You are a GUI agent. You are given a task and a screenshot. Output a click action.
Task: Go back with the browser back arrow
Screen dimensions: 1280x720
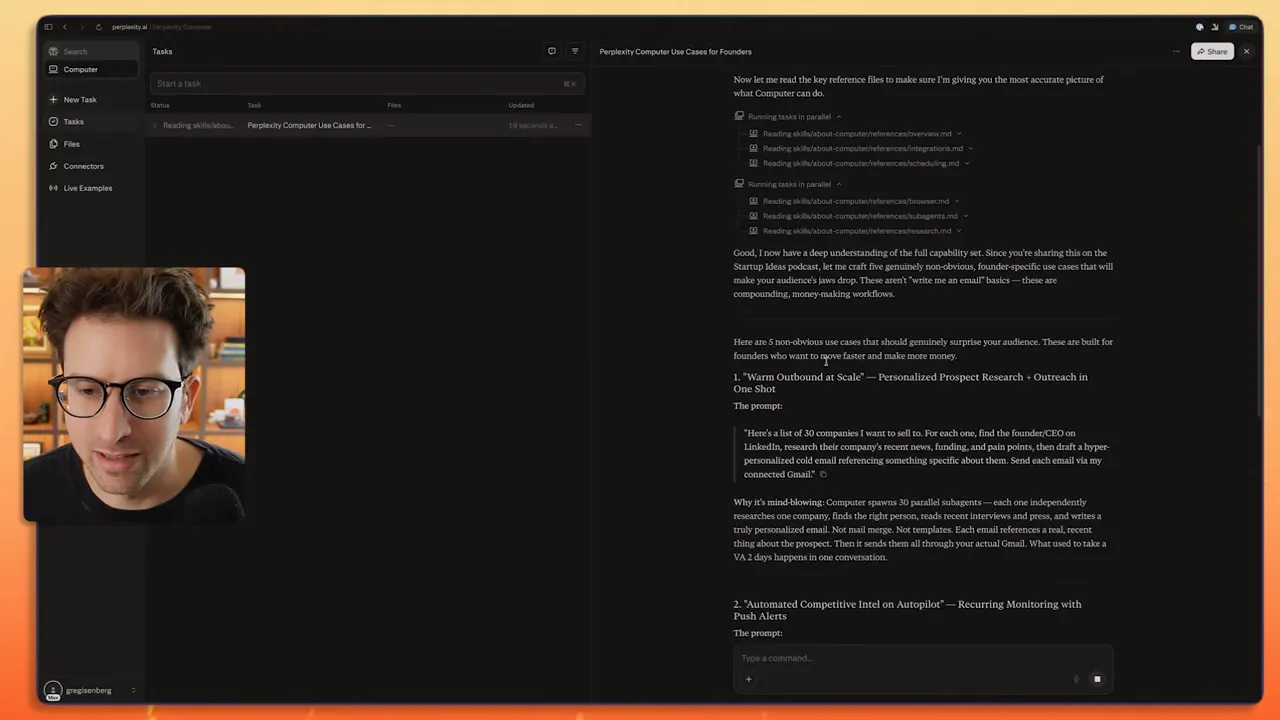65,27
